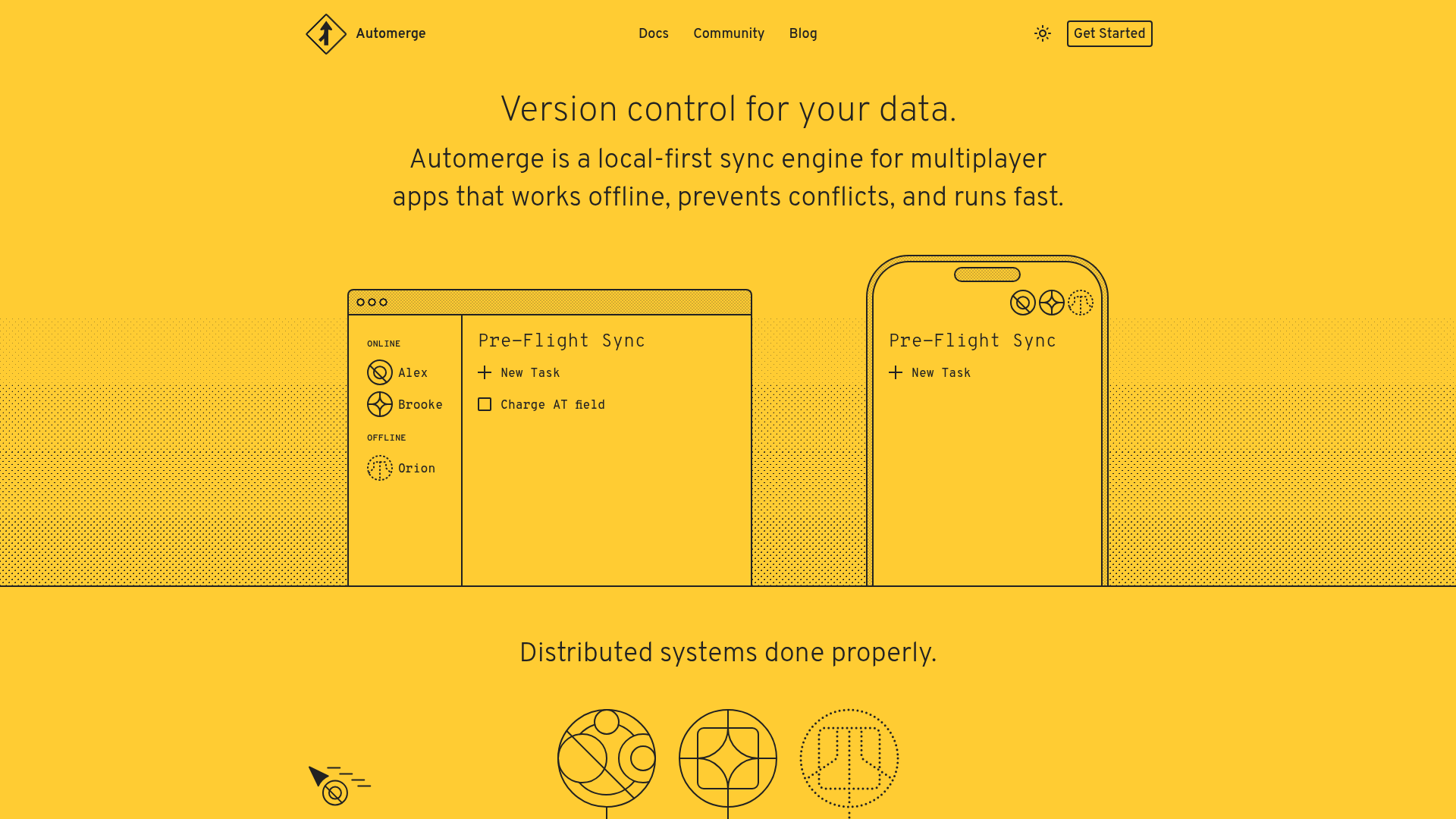This screenshot has height=819, width=1456.
Task: Click the Charge AT field task text
Action: pyautogui.click(x=553, y=404)
